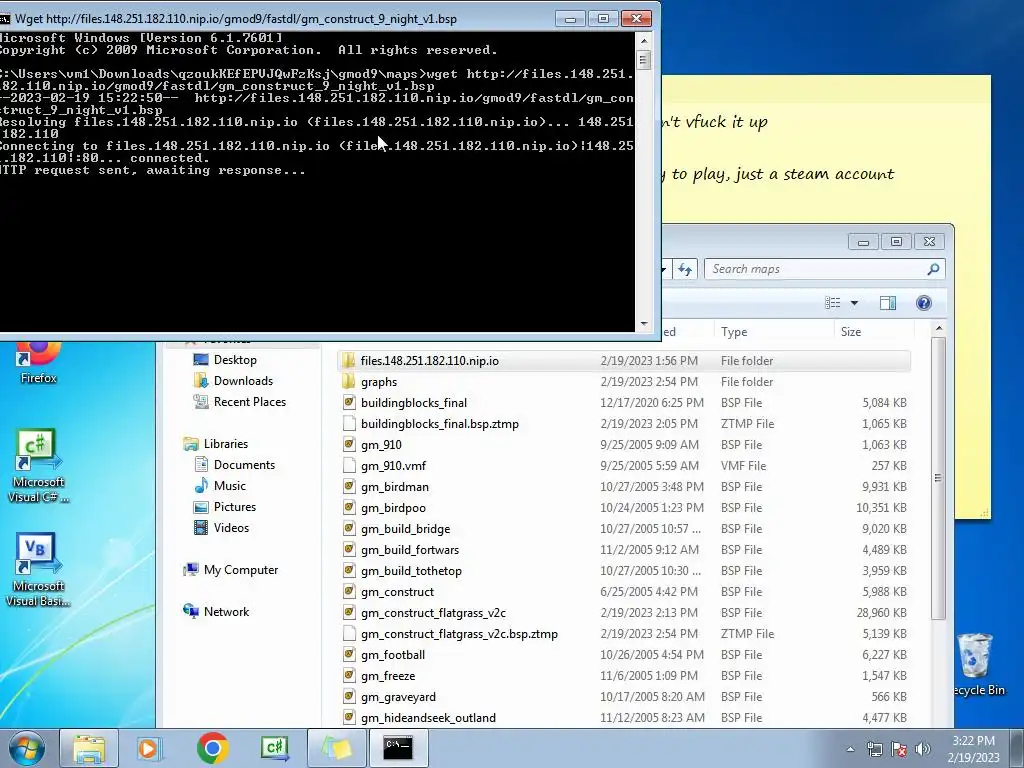
Task: Open network status tray icon
Action: point(874,750)
